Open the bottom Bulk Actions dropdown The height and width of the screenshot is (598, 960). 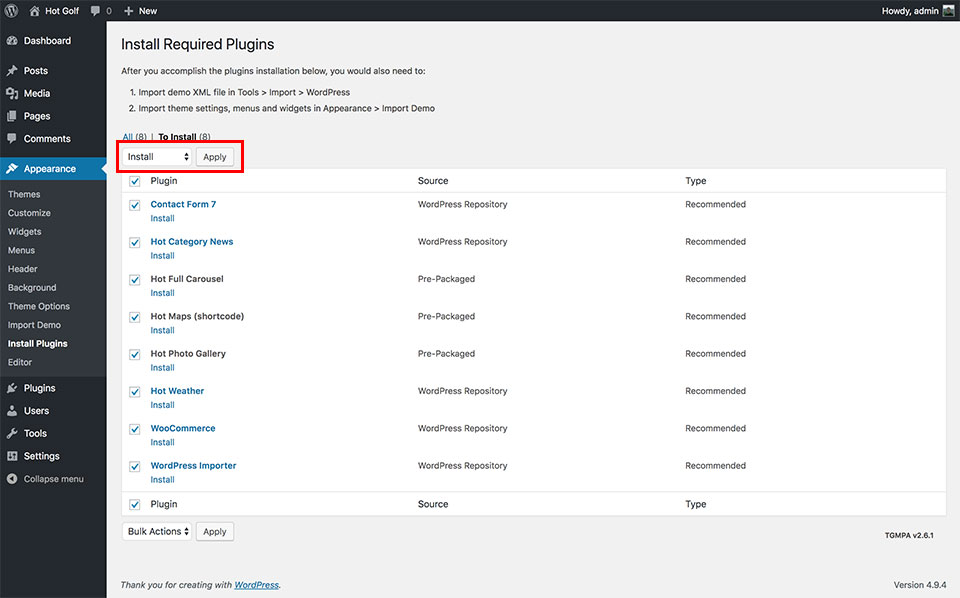click(158, 532)
